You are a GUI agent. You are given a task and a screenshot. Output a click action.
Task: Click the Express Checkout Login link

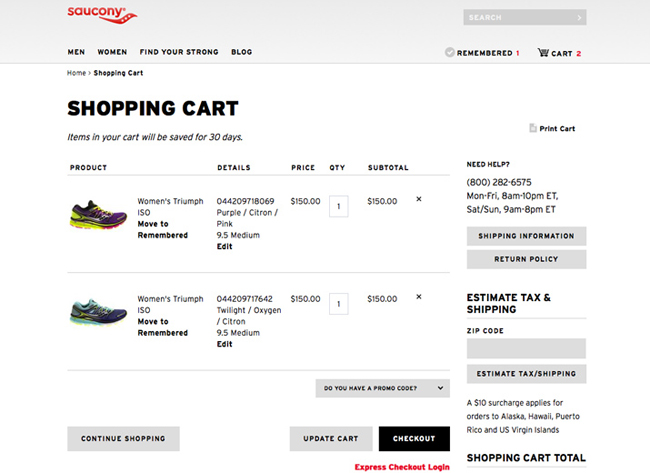point(402,467)
